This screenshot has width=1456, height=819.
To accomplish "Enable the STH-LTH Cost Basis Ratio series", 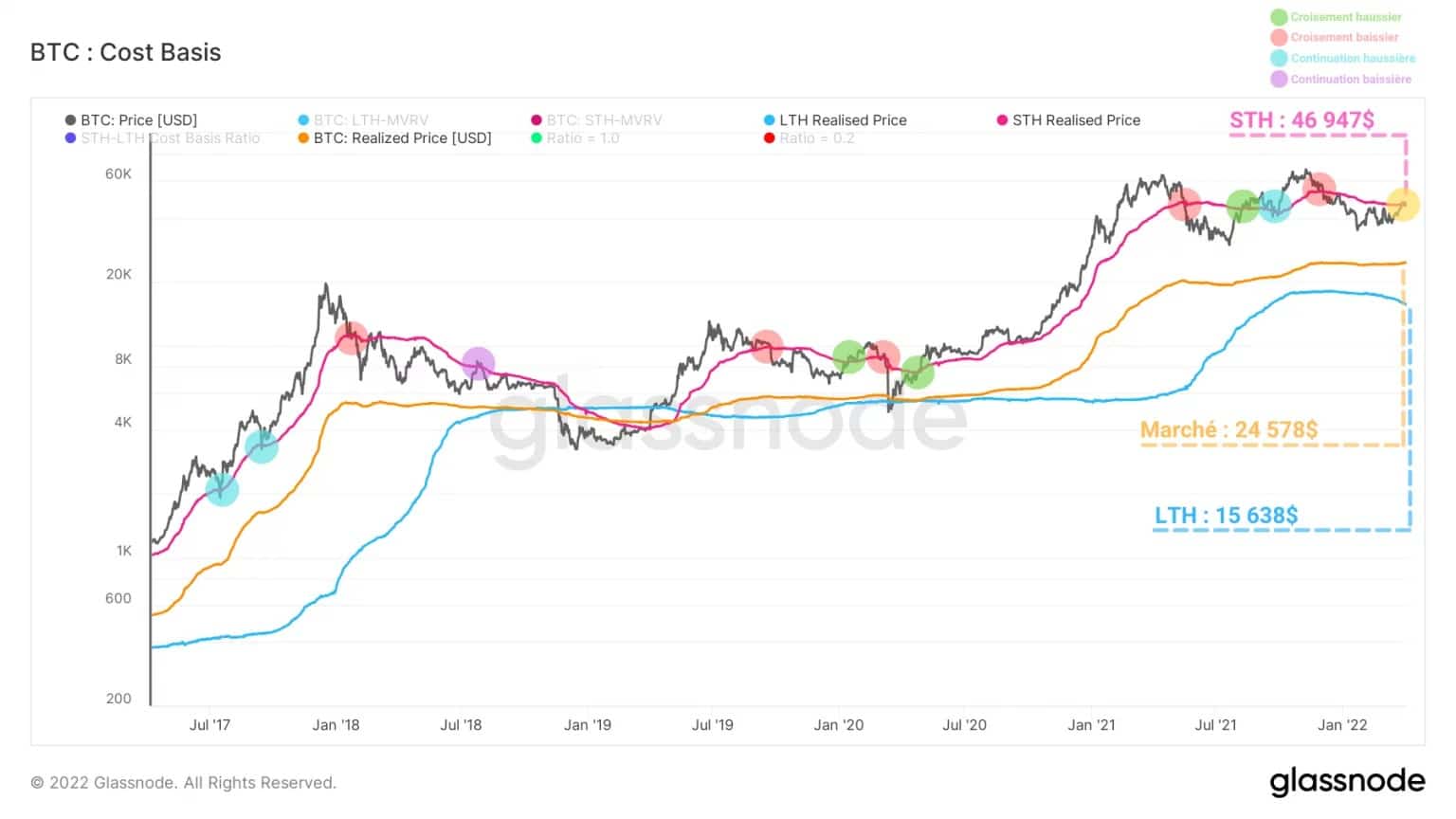I will point(162,138).
